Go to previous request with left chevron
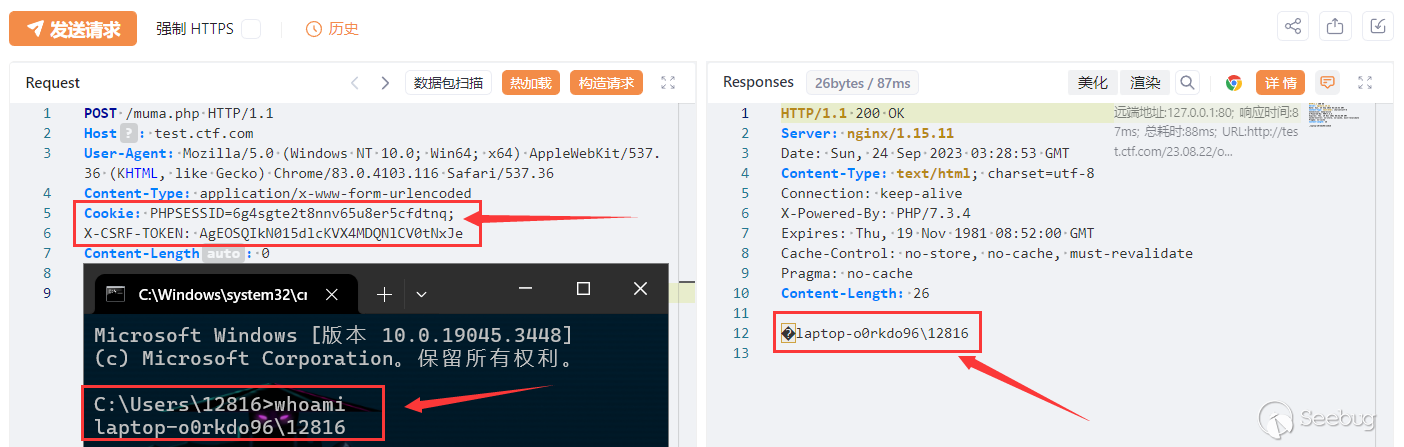Image resolution: width=1404 pixels, height=447 pixels. coord(353,83)
